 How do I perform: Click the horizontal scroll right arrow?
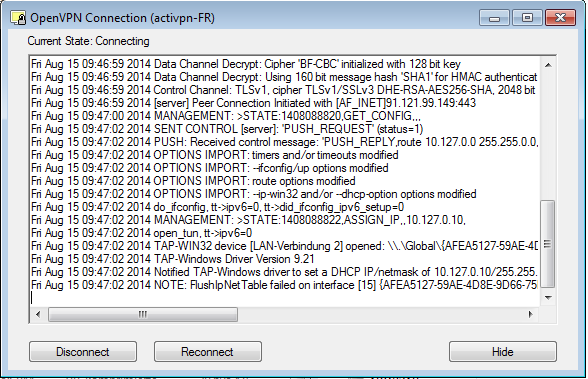(530, 314)
